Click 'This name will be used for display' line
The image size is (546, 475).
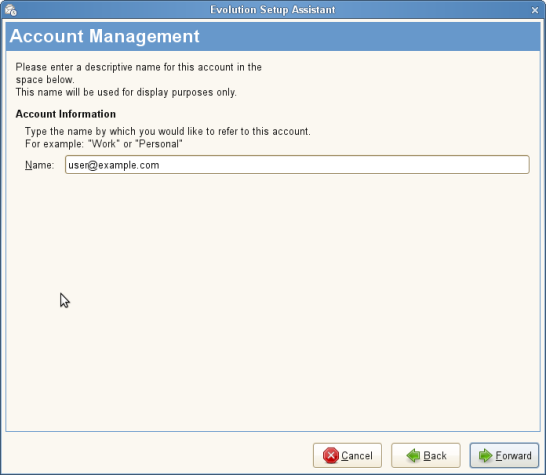[126, 92]
